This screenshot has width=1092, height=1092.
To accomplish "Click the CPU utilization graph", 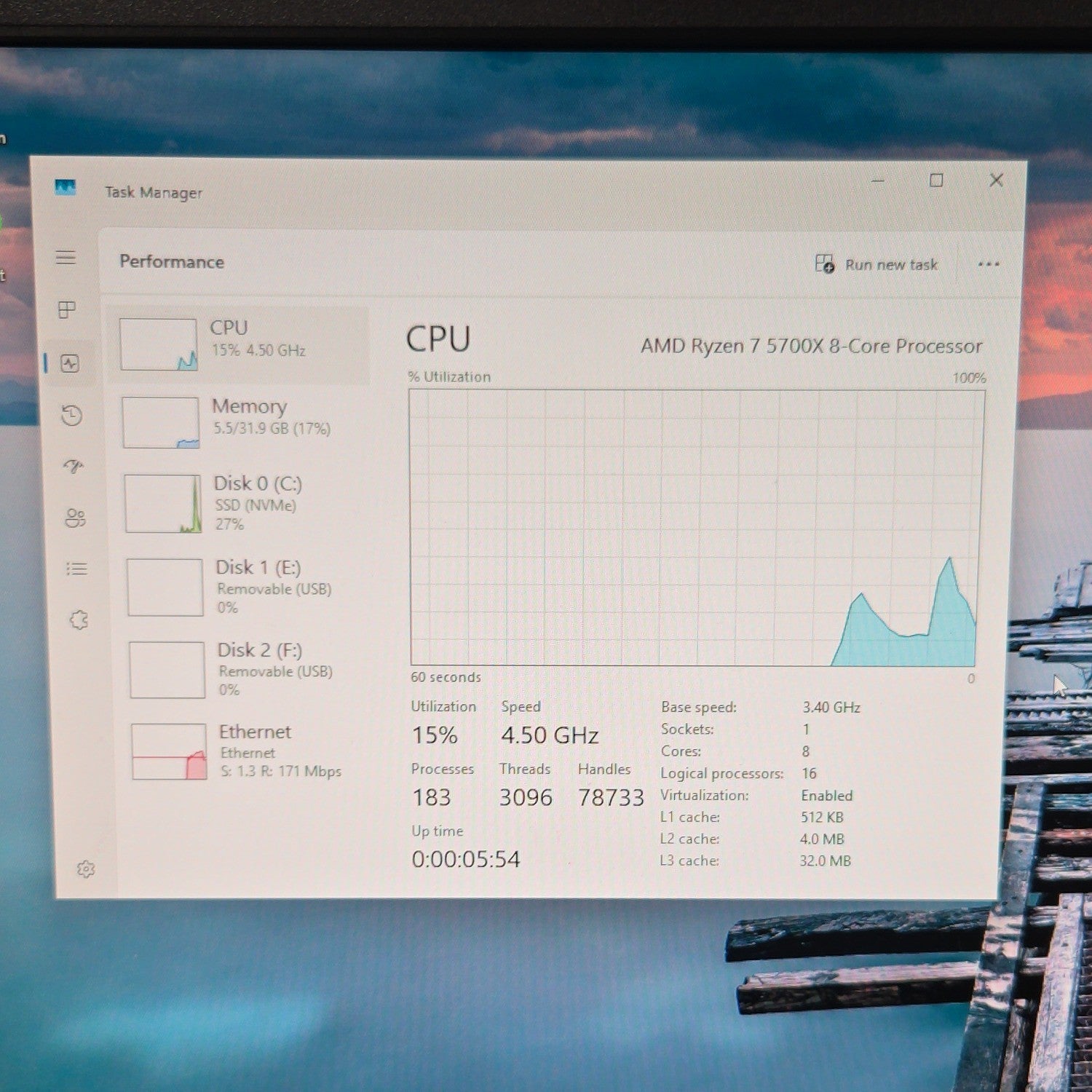I will tap(697, 528).
